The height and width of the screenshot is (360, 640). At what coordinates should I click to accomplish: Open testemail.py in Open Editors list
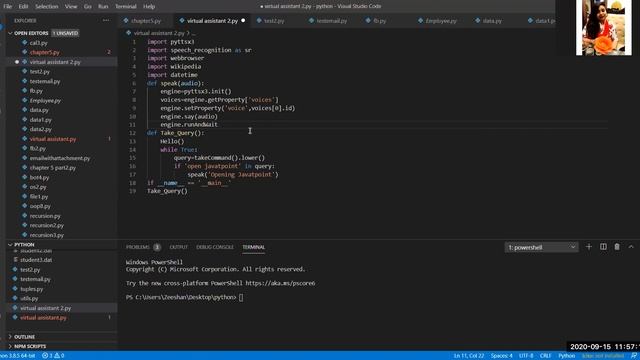(x=45, y=81)
